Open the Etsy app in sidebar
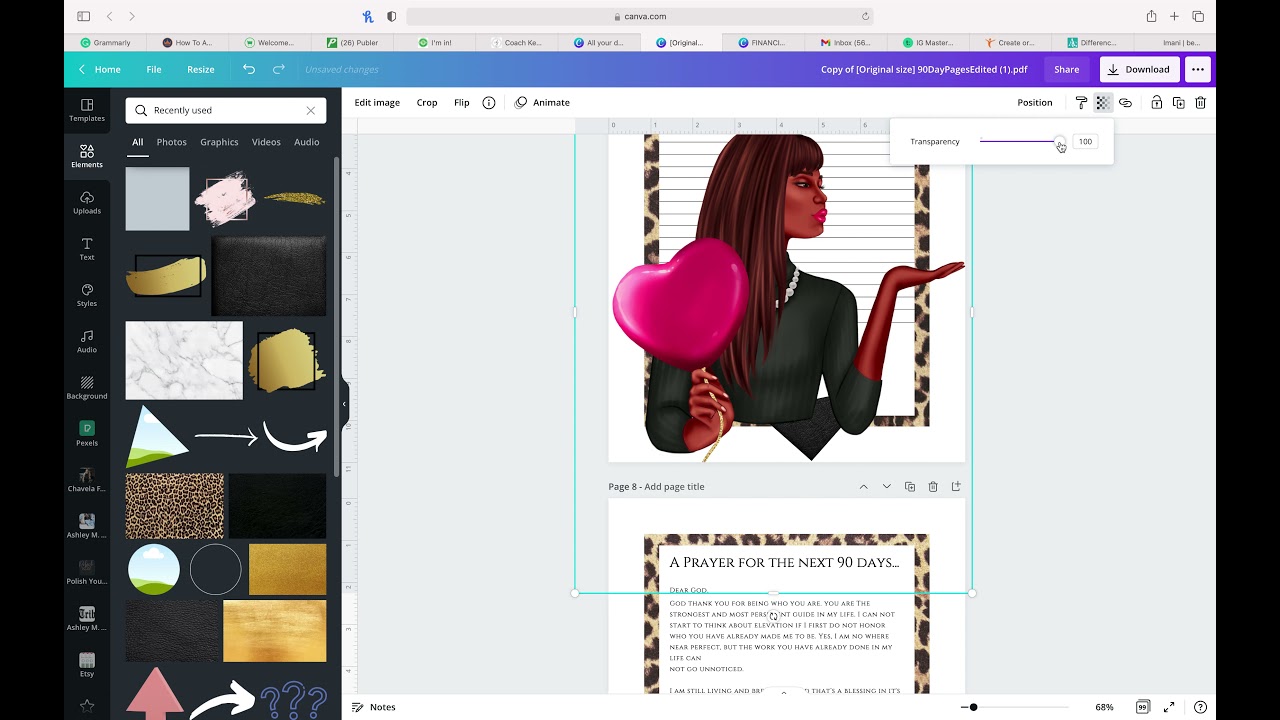Image resolution: width=1280 pixels, height=720 pixels. 87,666
